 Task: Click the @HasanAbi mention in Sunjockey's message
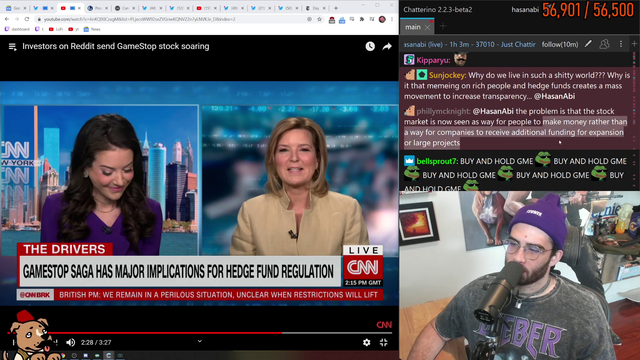(554, 96)
